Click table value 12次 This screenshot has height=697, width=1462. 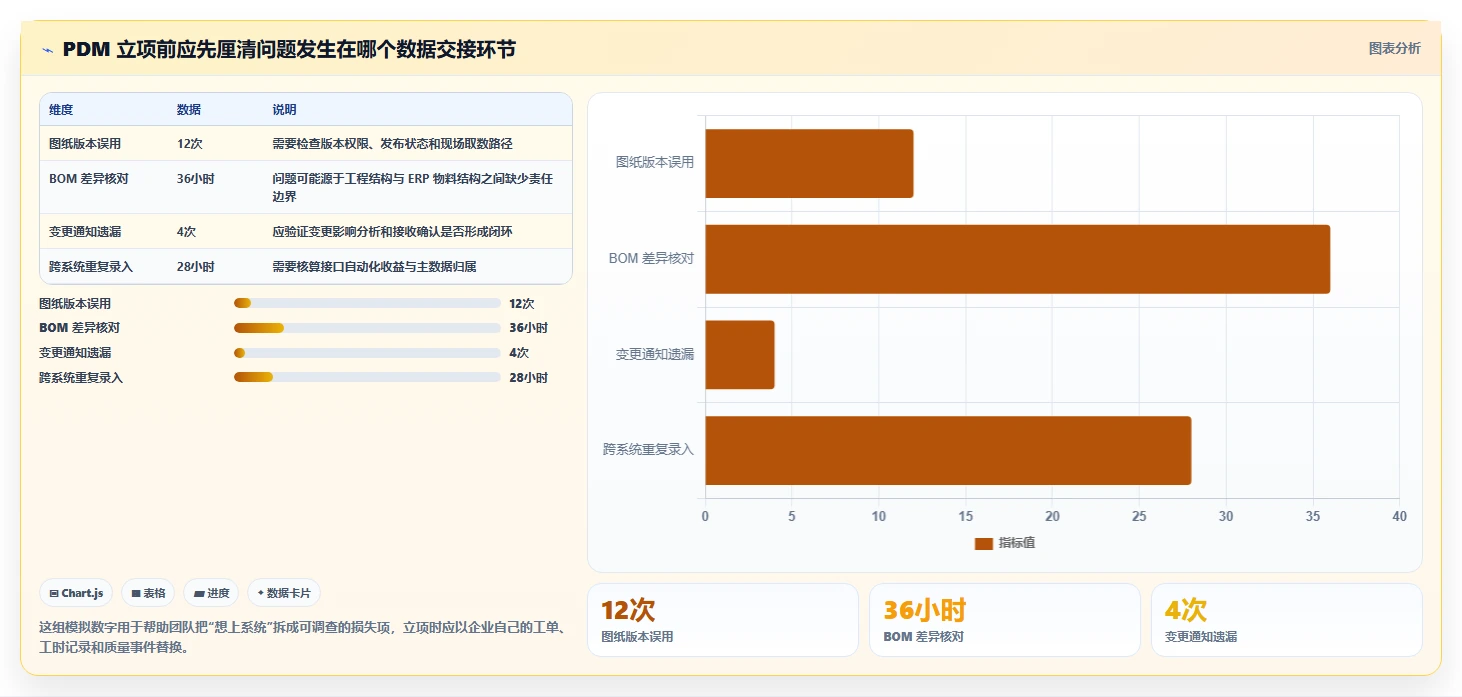coord(190,144)
